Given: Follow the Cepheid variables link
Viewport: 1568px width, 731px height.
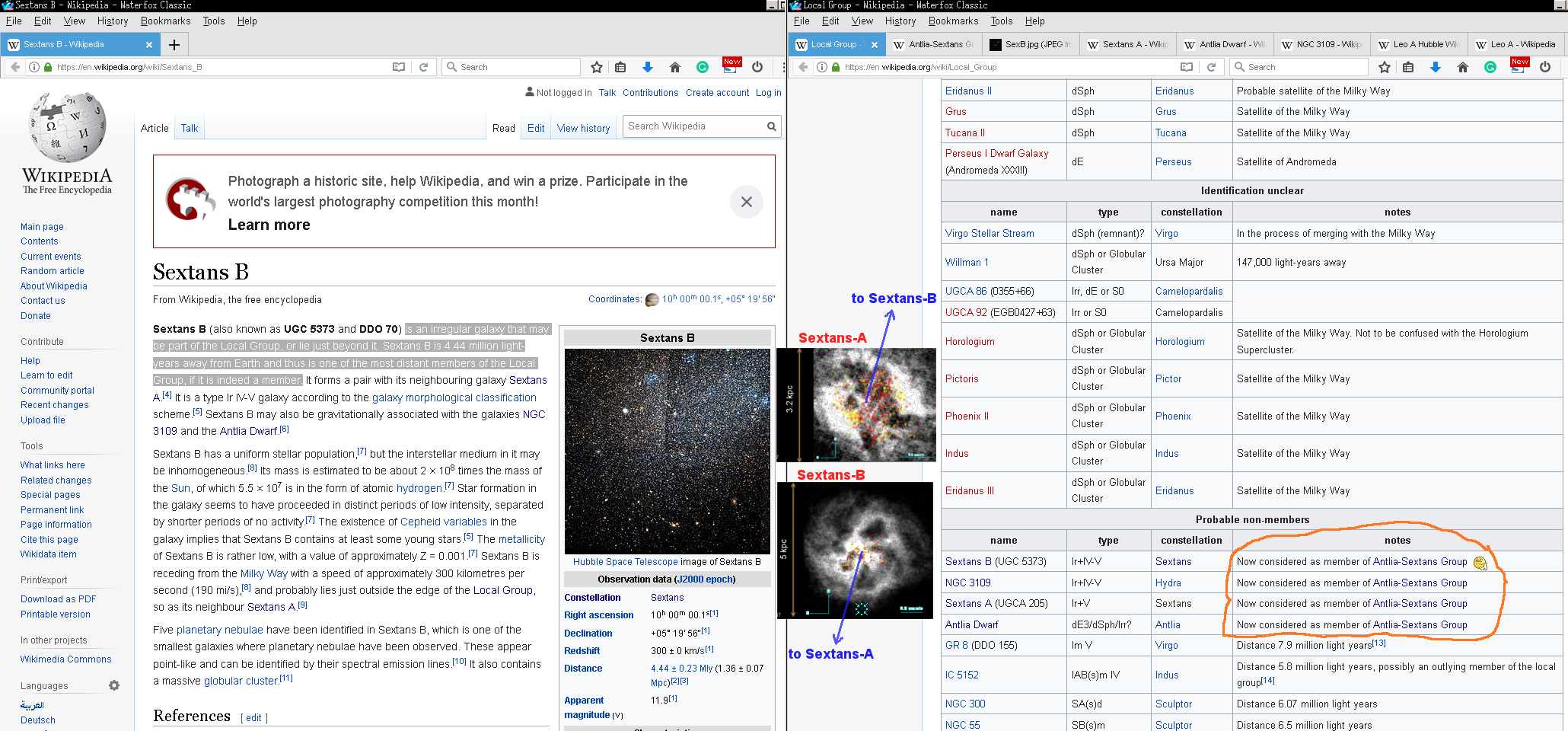Looking at the screenshot, I should click(444, 522).
